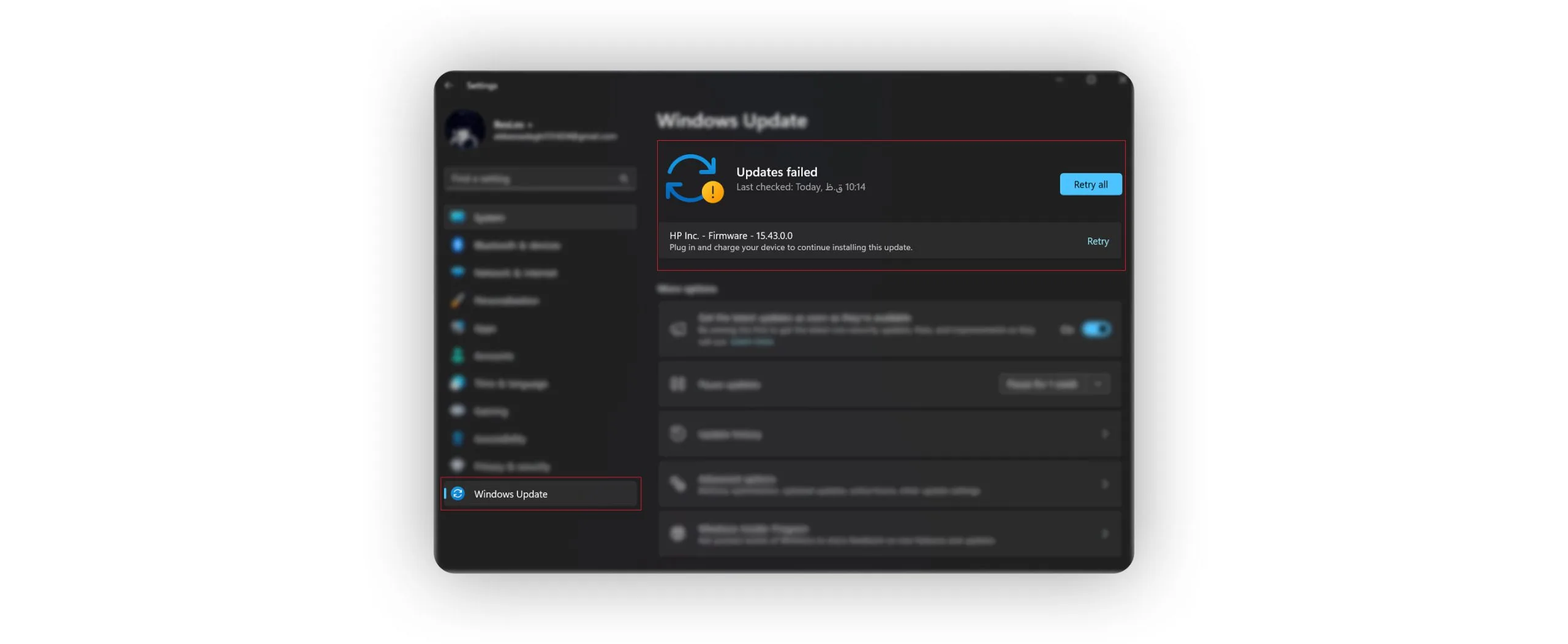Click Retry for HP firmware update
Viewport: 1568px width, 644px height.
[x=1098, y=241]
